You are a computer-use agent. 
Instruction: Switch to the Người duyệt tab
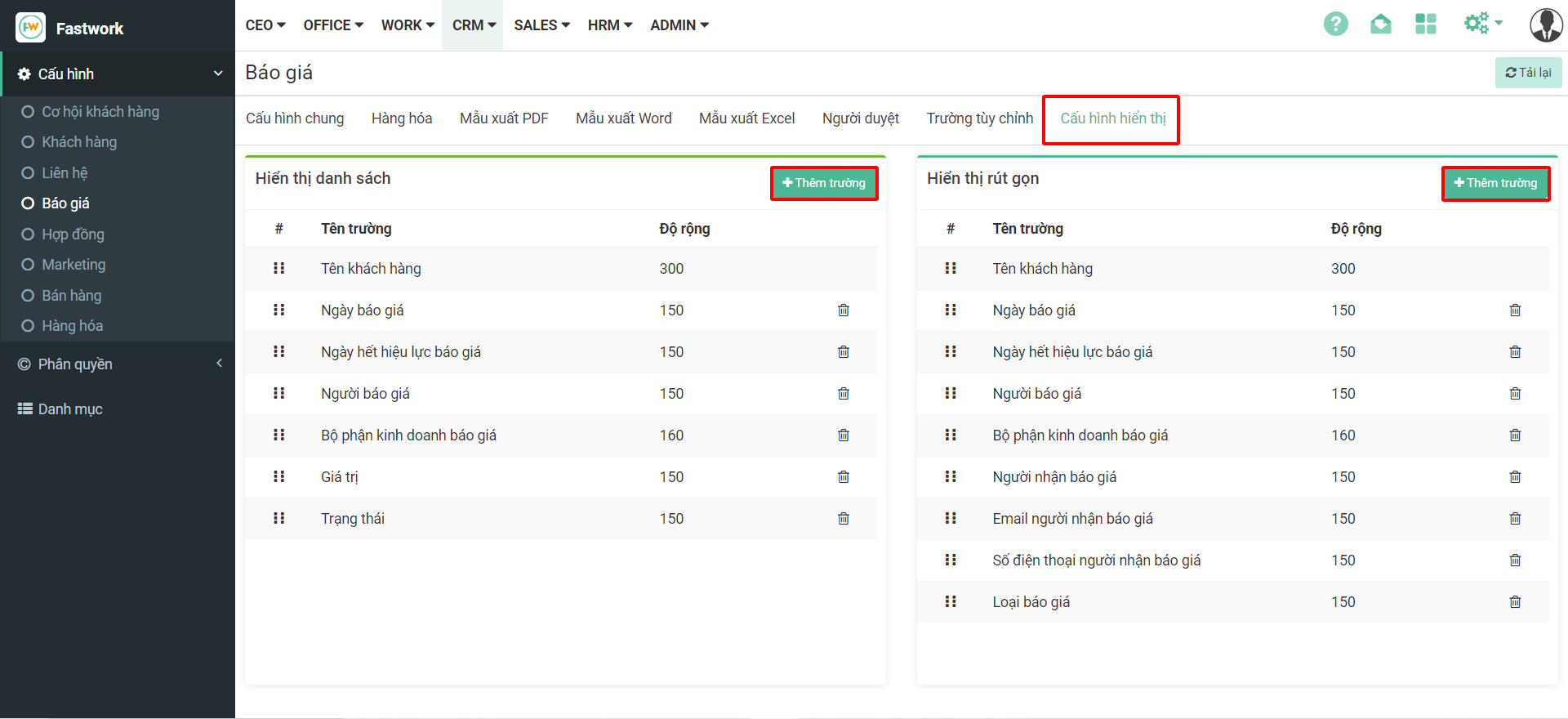(x=860, y=118)
